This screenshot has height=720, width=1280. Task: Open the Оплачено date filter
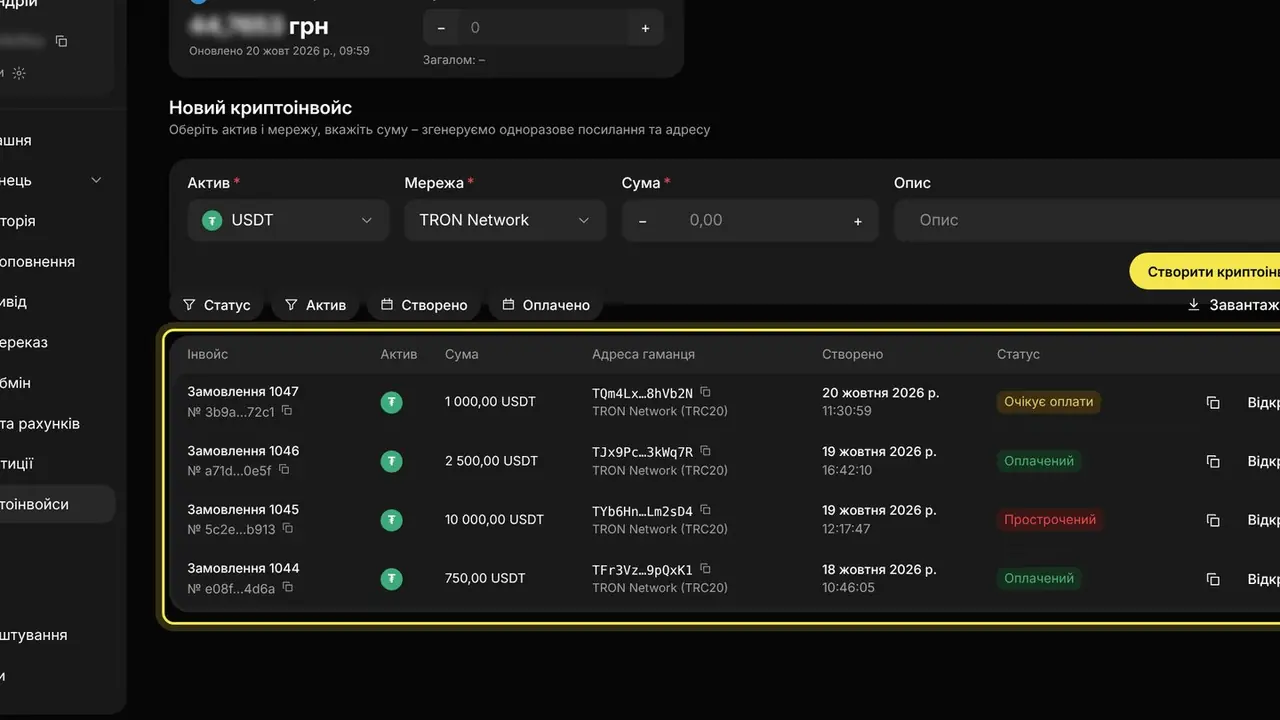[x=546, y=305]
